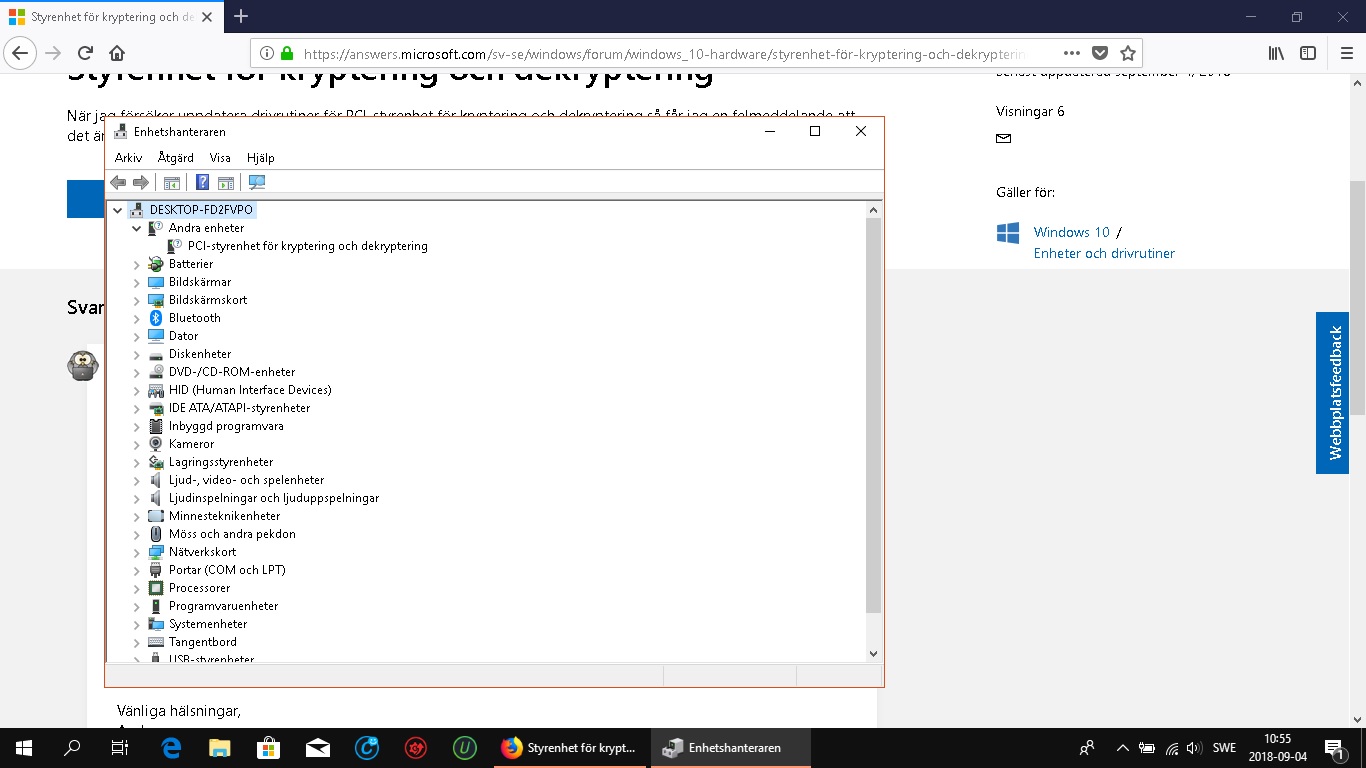Screen dimensions: 1366x768
Task: Open a new Firefox tab
Action: click(x=241, y=17)
